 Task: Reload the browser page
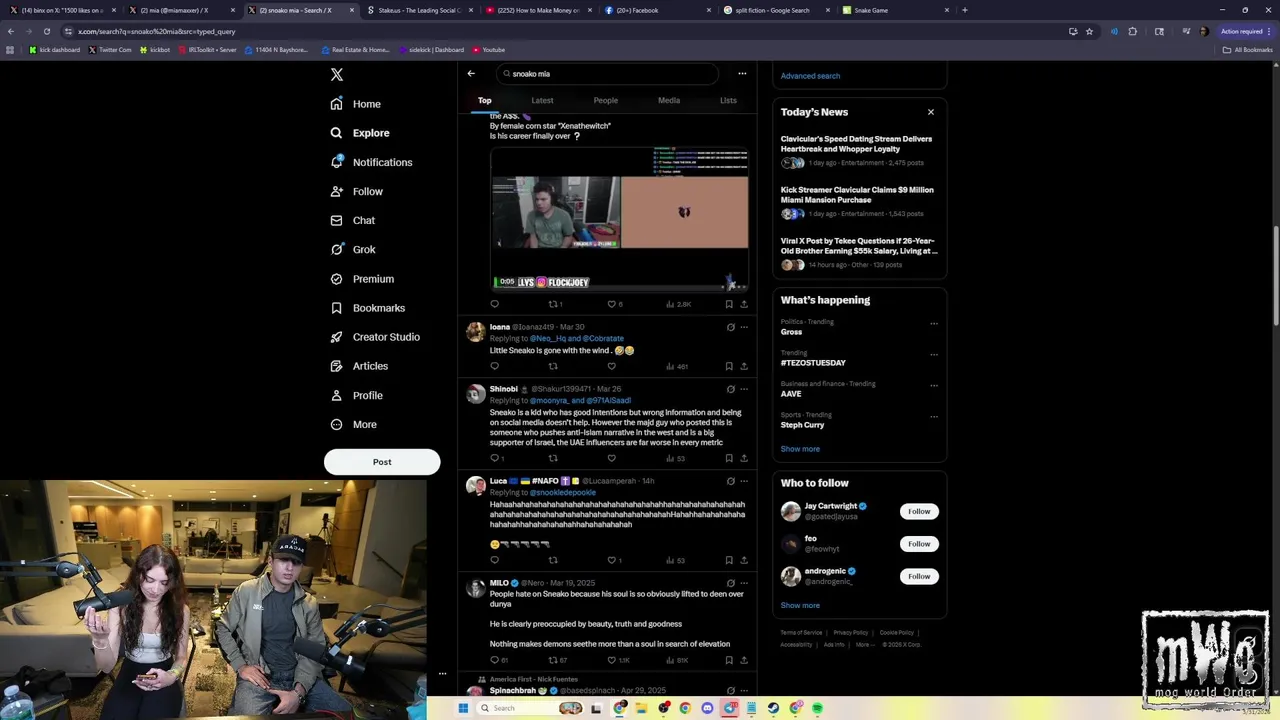46,31
